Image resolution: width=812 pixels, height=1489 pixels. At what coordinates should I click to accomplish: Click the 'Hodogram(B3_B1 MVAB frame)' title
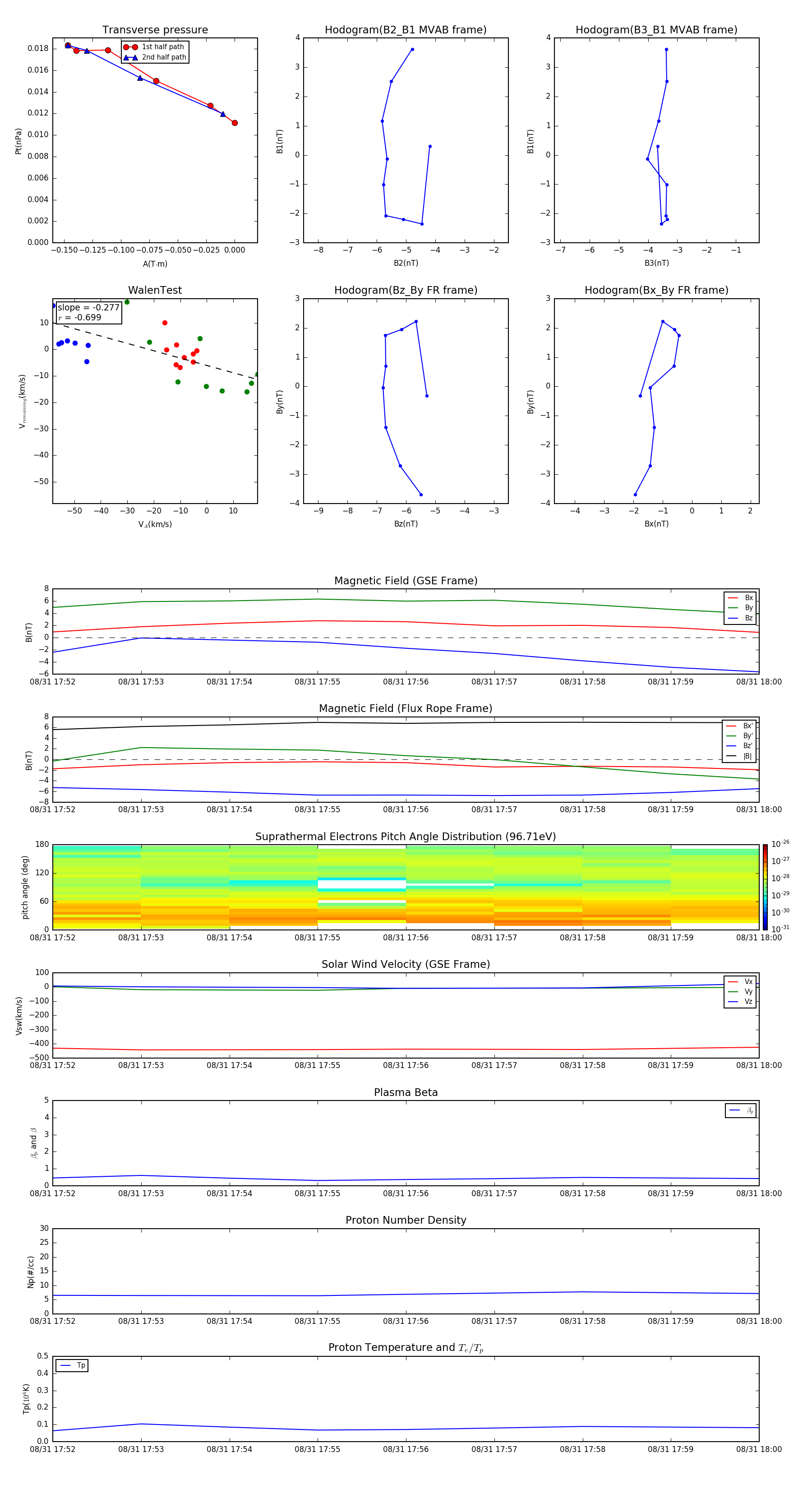tap(656, 30)
